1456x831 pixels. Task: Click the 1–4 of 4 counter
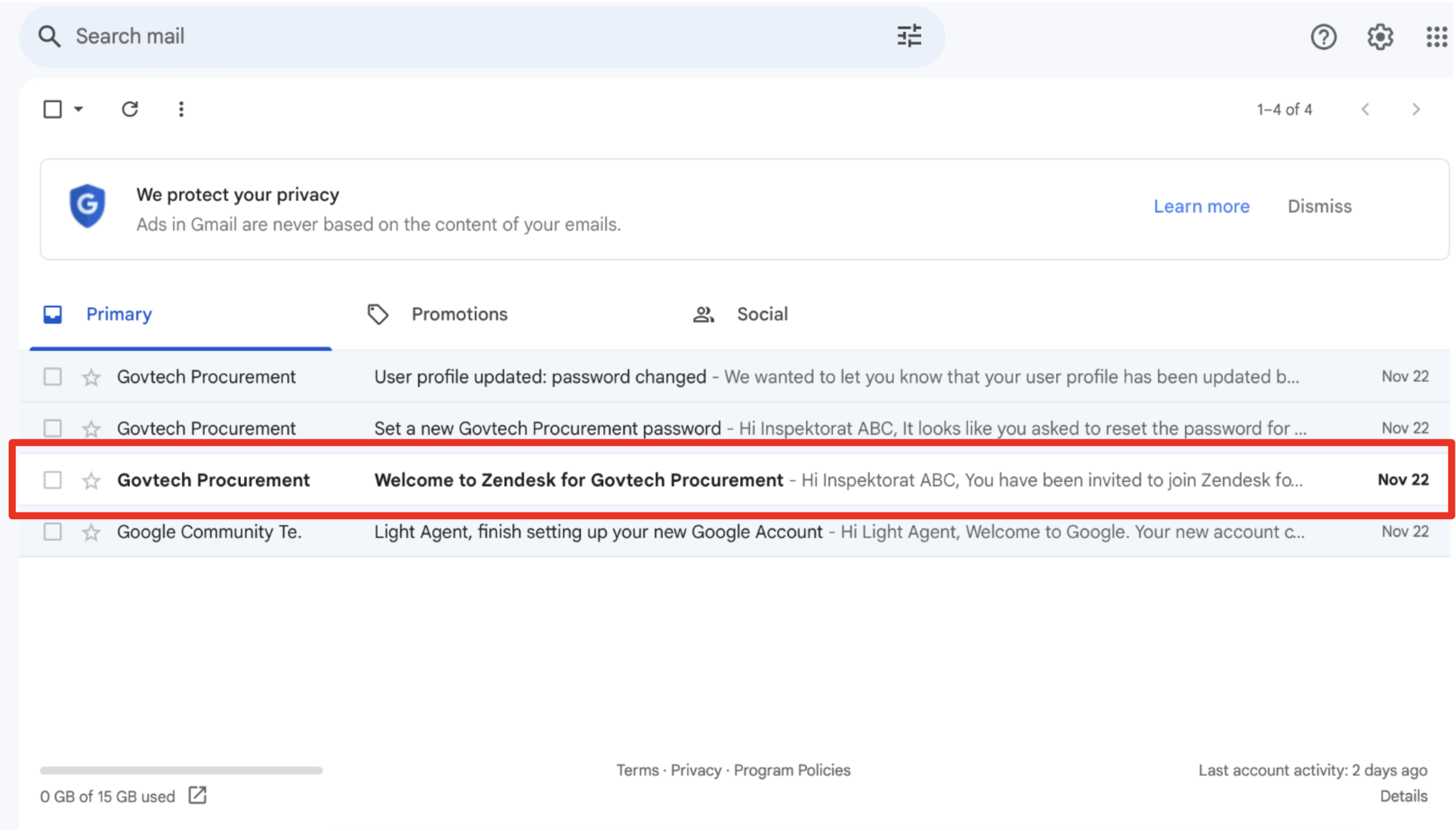click(x=1284, y=109)
